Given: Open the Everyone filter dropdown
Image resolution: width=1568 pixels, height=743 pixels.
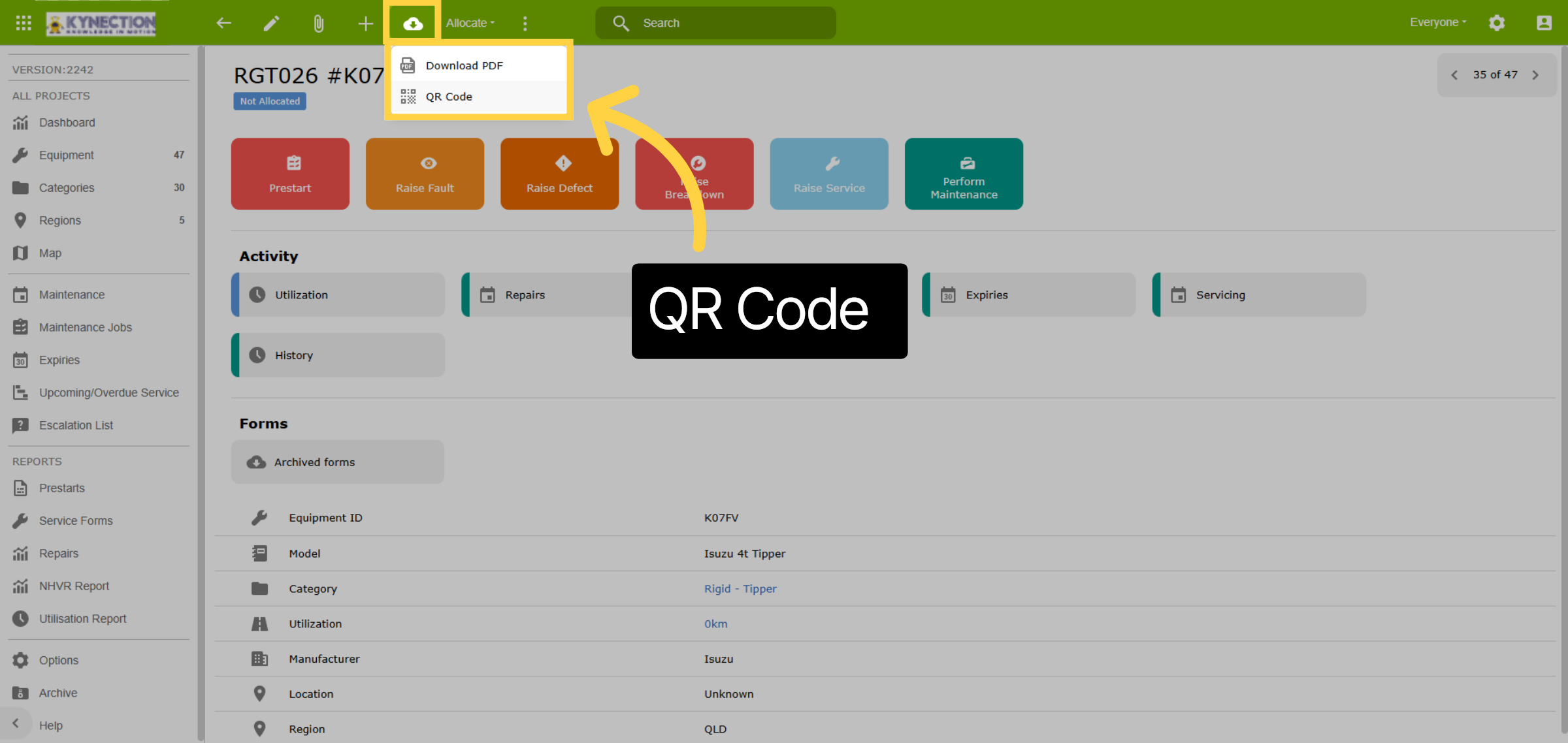Looking at the screenshot, I should coord(1438,22).
